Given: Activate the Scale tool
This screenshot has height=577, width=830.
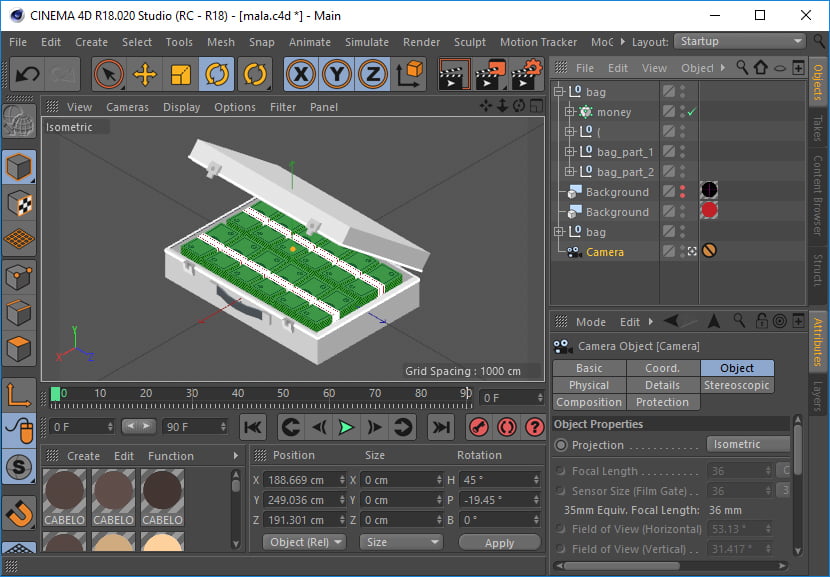Looking at the screenshot, I should (181, 73).
